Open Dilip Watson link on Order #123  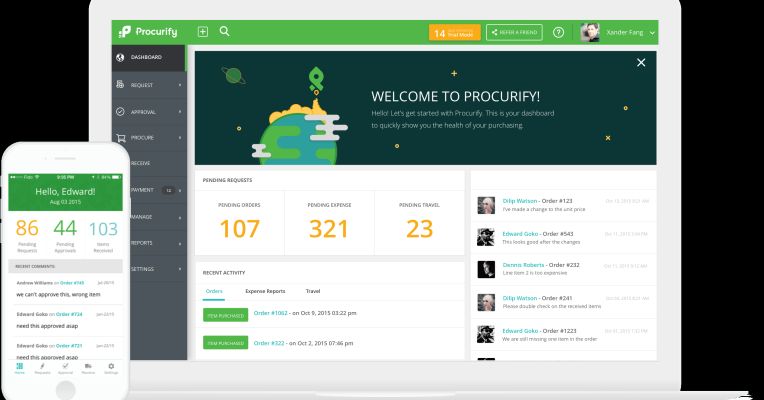click(x=519, y=201)
